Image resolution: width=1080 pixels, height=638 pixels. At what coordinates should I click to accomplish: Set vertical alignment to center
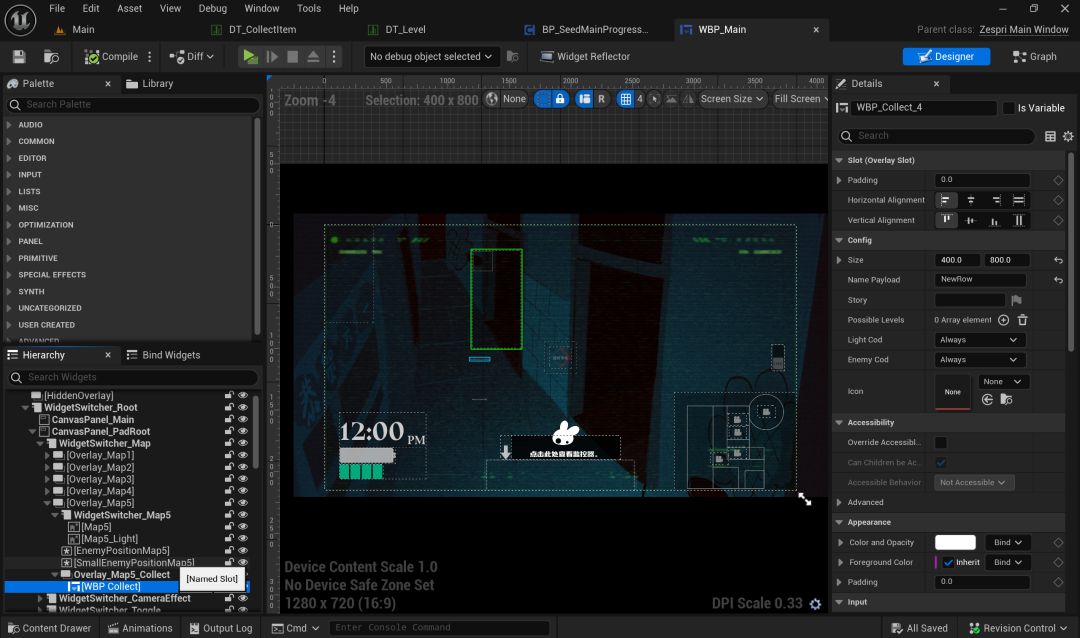[x=971, y=220]
